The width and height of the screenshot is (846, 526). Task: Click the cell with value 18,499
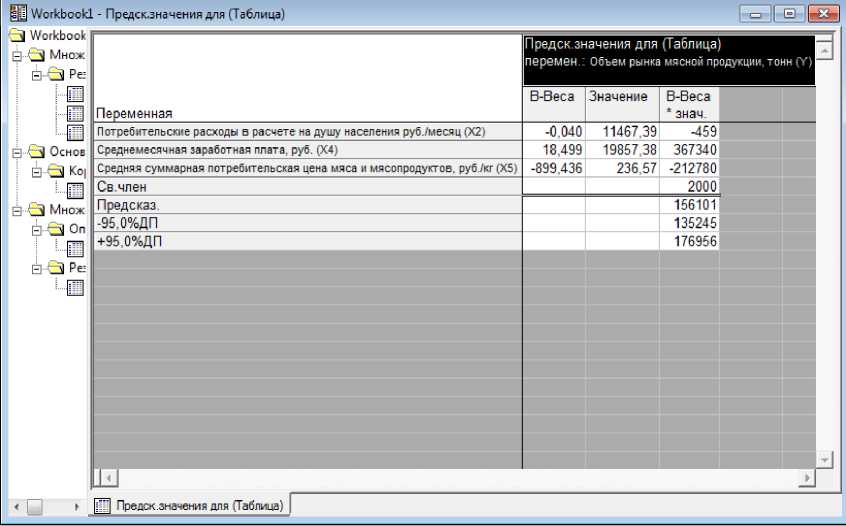click(554, 150)
